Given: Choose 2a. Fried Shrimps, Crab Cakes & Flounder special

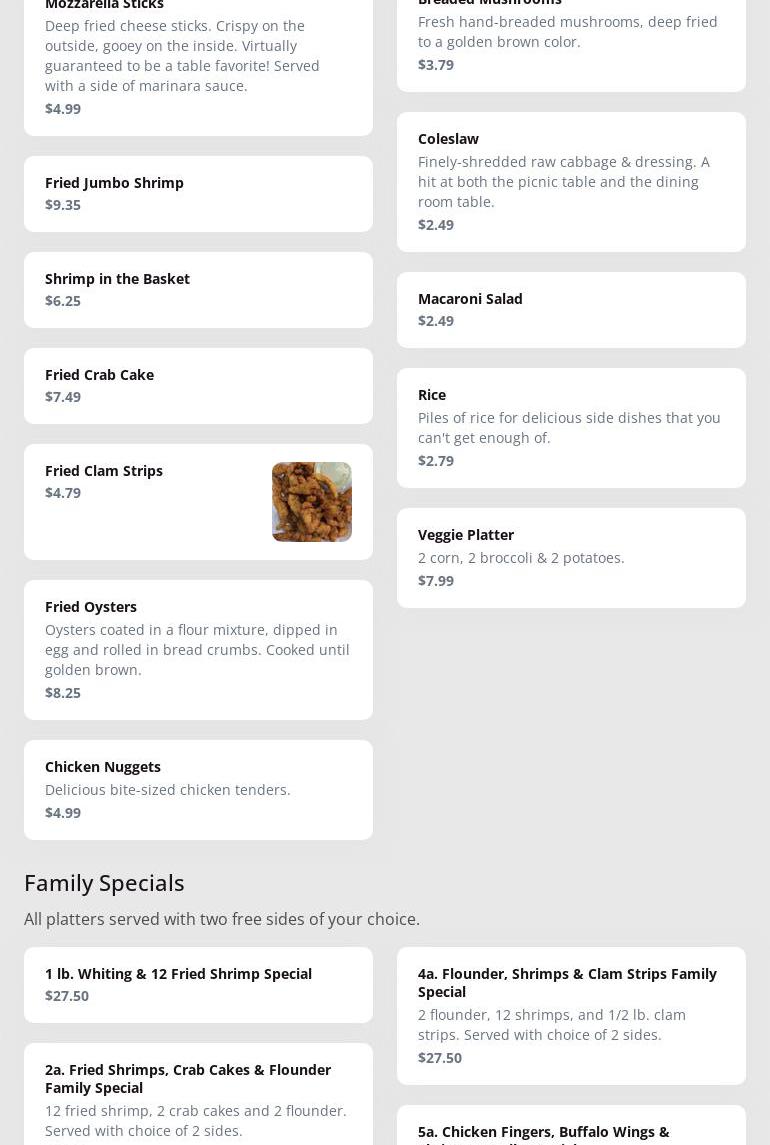Looking at the screenshot, I should click(198, 1095).
